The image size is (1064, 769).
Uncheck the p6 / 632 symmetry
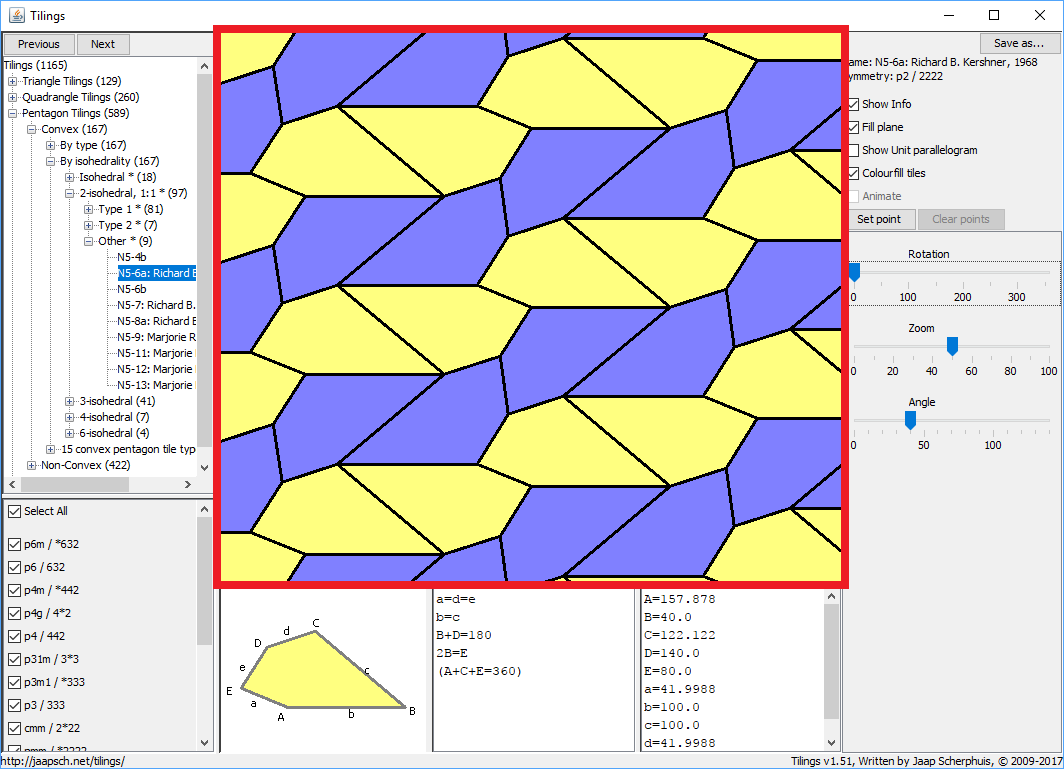[14, 567]
